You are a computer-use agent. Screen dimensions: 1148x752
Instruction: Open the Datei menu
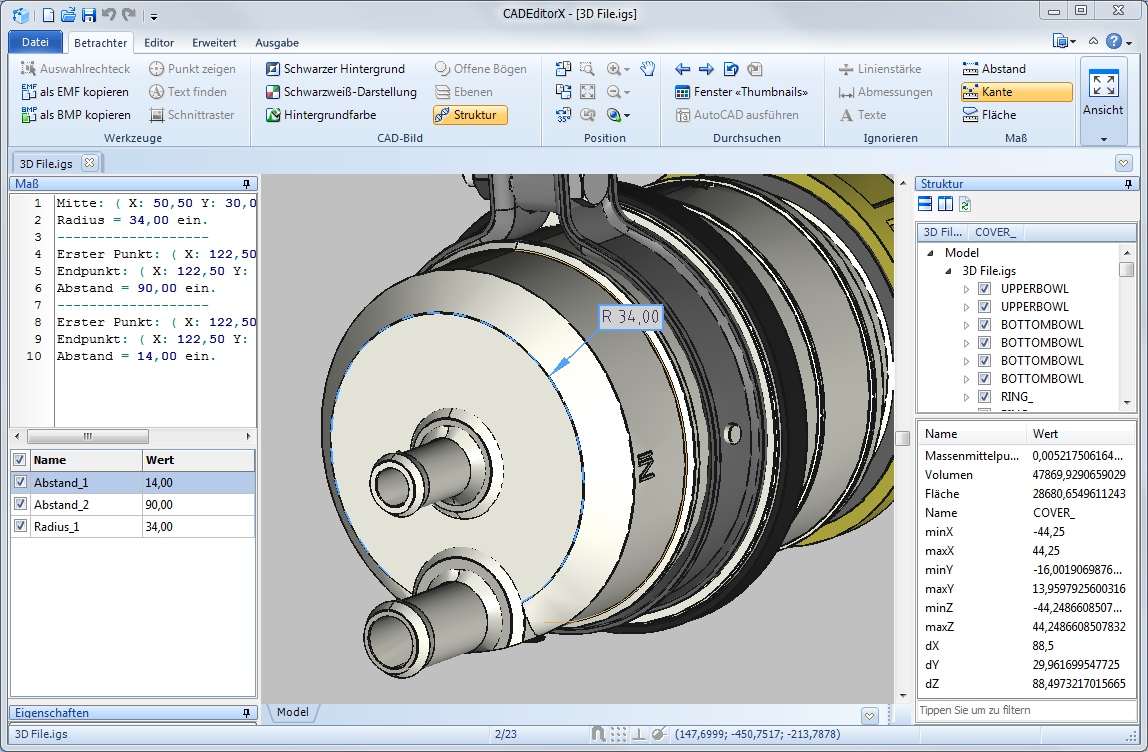[x=35, y=43]
